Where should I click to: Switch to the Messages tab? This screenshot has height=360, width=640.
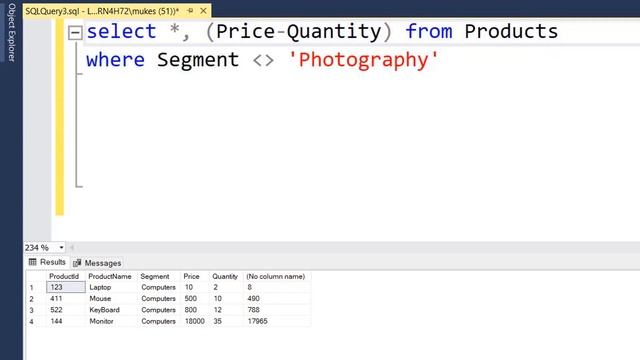[97, 263]
